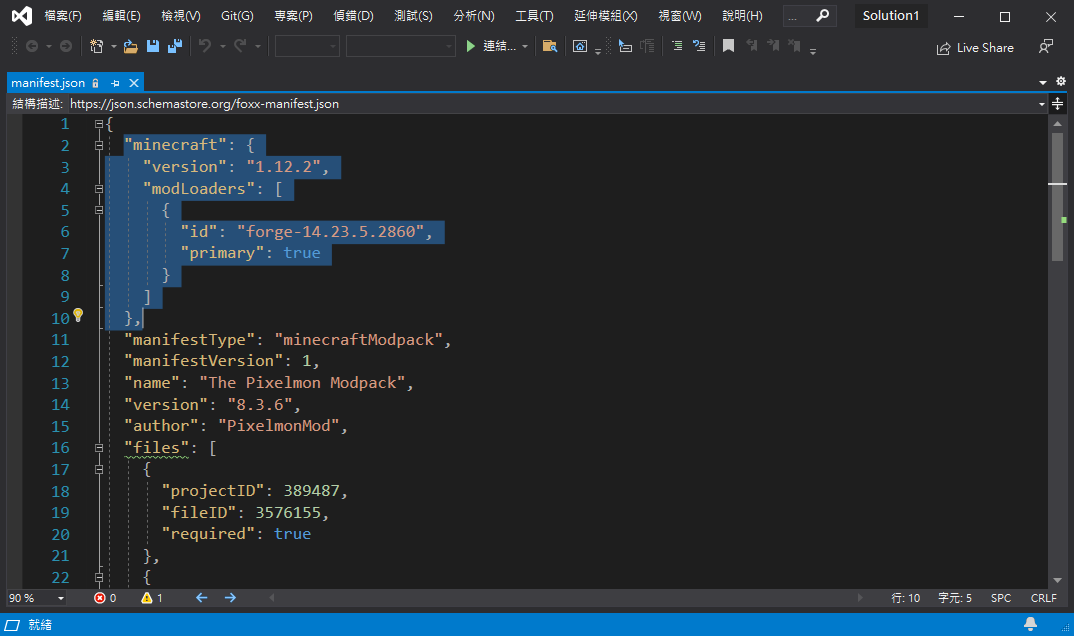Click the SPC indentation indicator
This screenshot has height=636, width=1074.
pos(1001,598)
